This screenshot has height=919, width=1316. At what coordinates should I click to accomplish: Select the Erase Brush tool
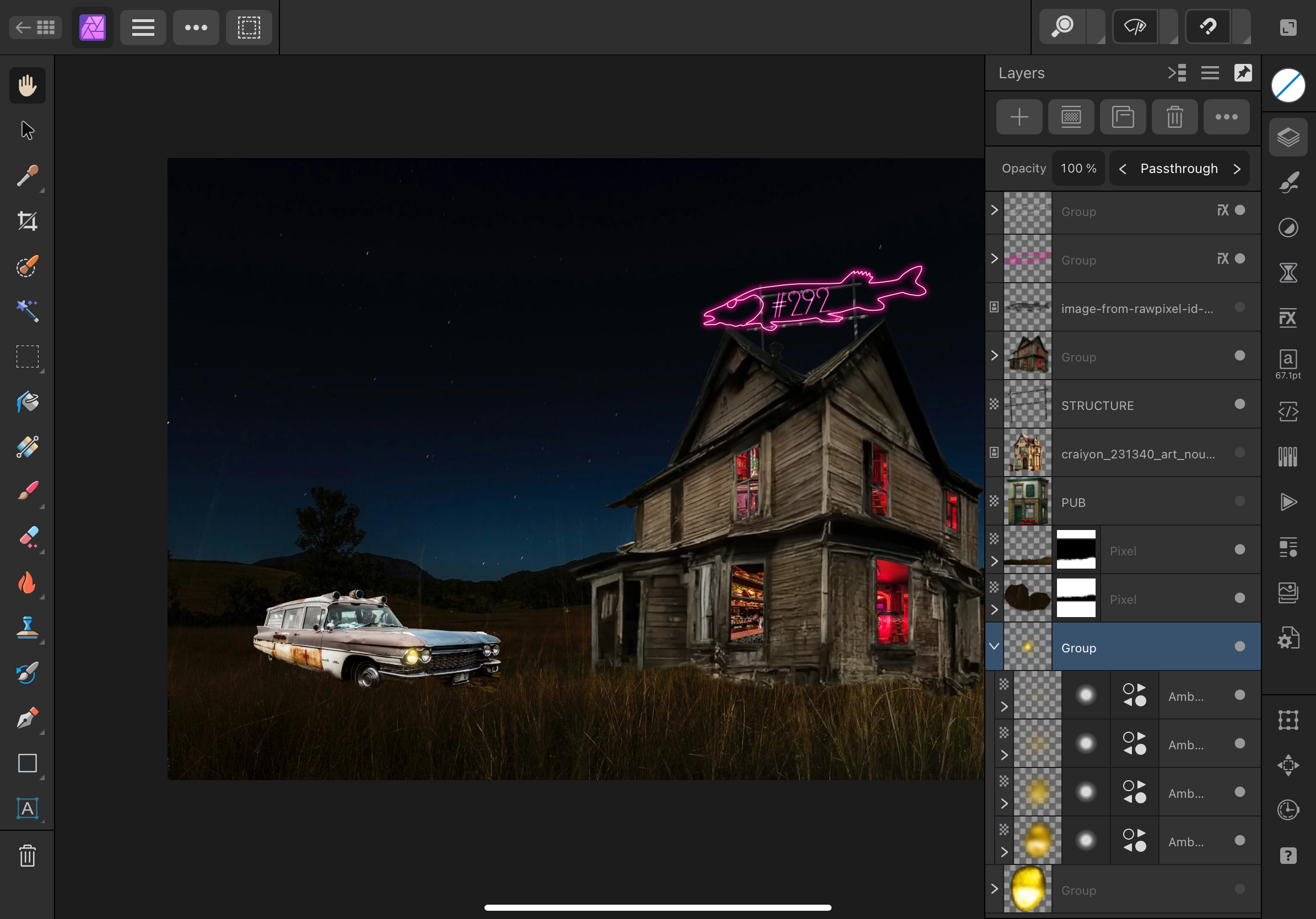coord(27,537)
